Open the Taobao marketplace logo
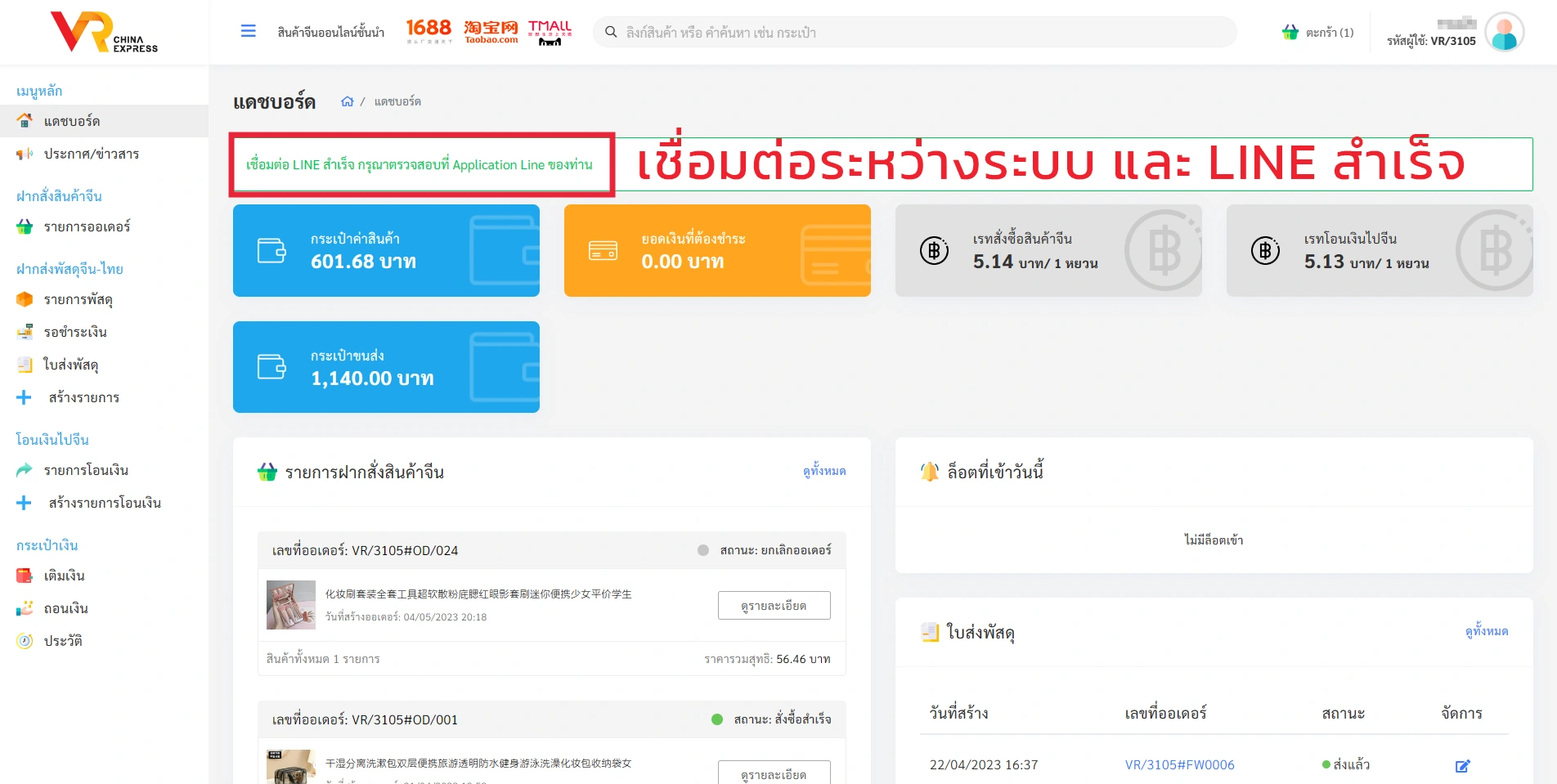This screenshot has width=1557, height=784. click(491, 31)
